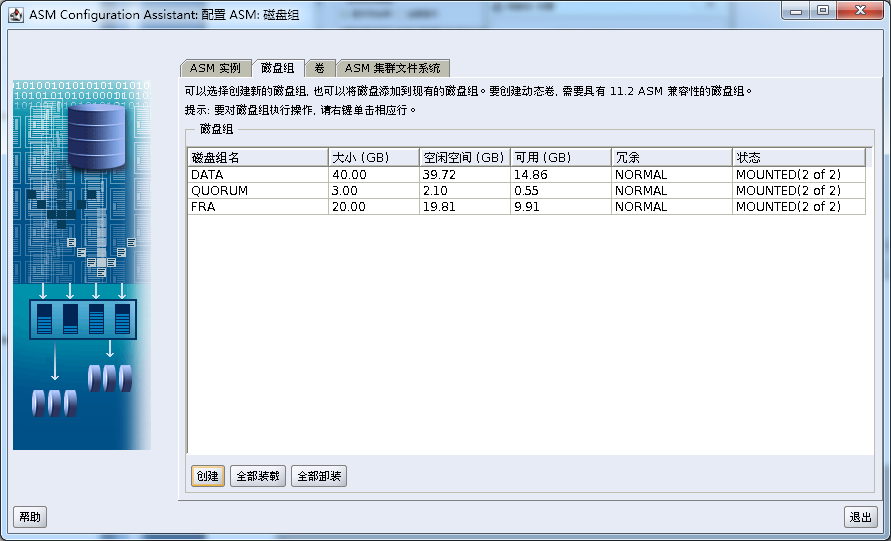891x541 pixels.
Task: Click the 退出 button
Action: click(860, 517)
